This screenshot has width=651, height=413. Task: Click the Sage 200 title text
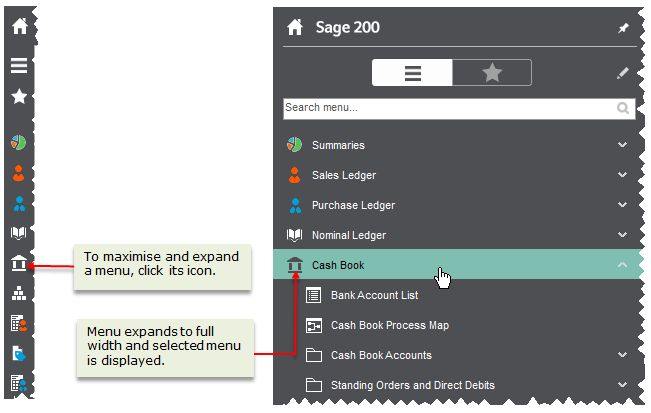348,27
